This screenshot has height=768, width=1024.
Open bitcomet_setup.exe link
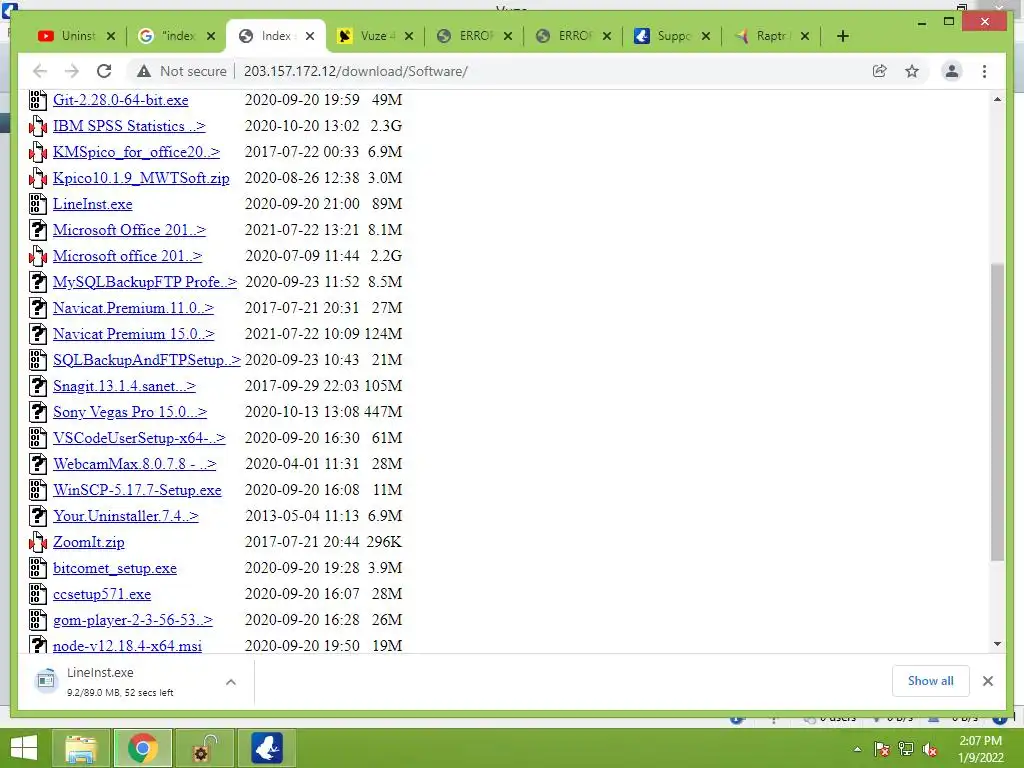pos(115,568)
